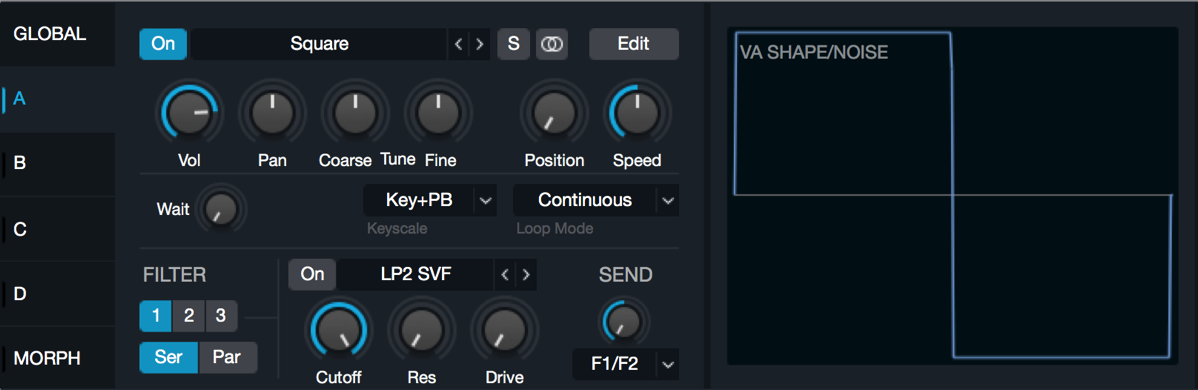Click the Position knob
1198x390 pixels.
click(554, 113)
